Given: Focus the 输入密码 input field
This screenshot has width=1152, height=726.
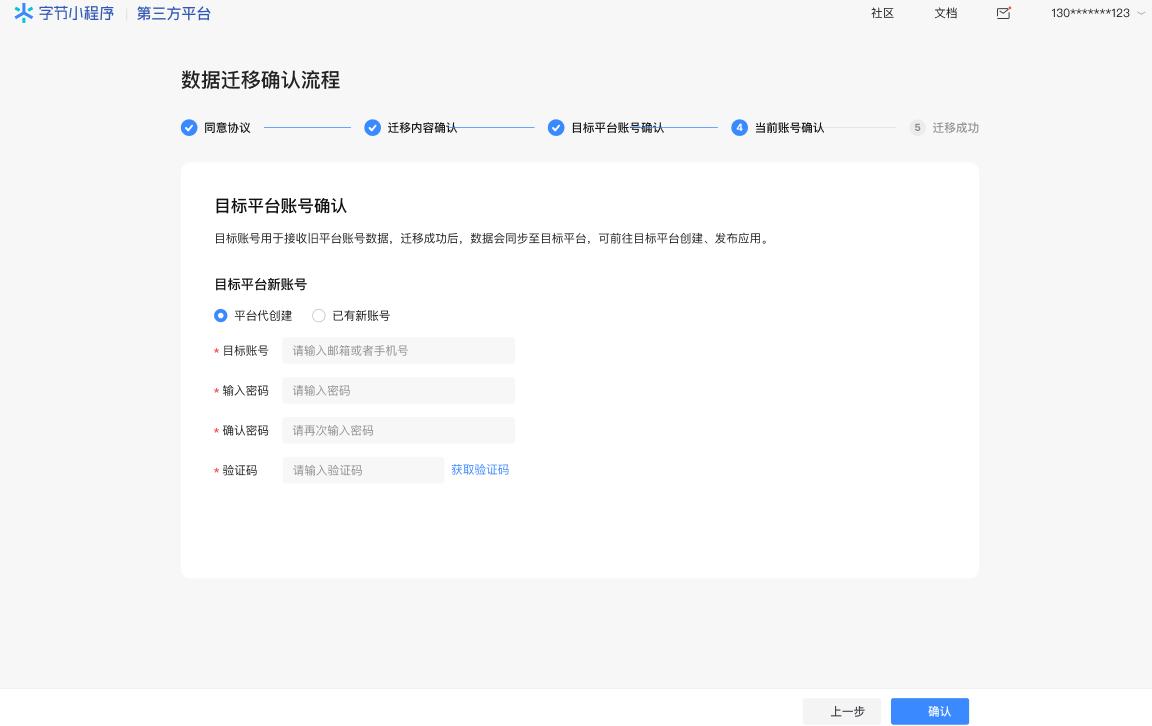Looking at the screenshot, I should 398,391.
